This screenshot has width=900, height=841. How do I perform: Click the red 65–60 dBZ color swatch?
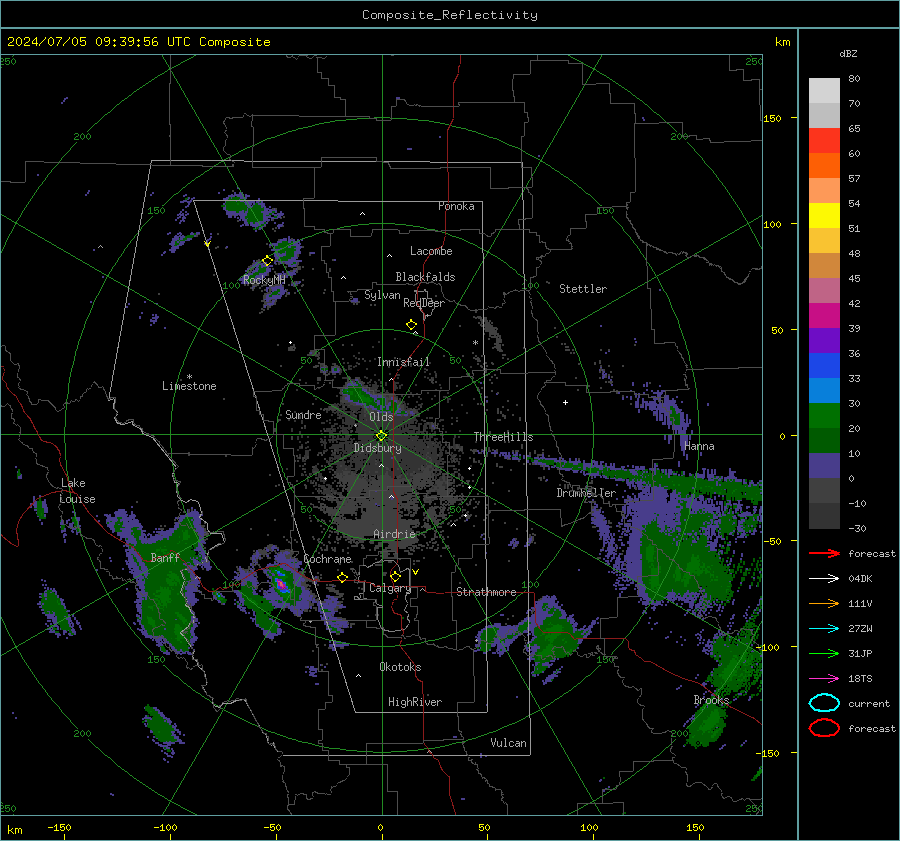[824, 141]
